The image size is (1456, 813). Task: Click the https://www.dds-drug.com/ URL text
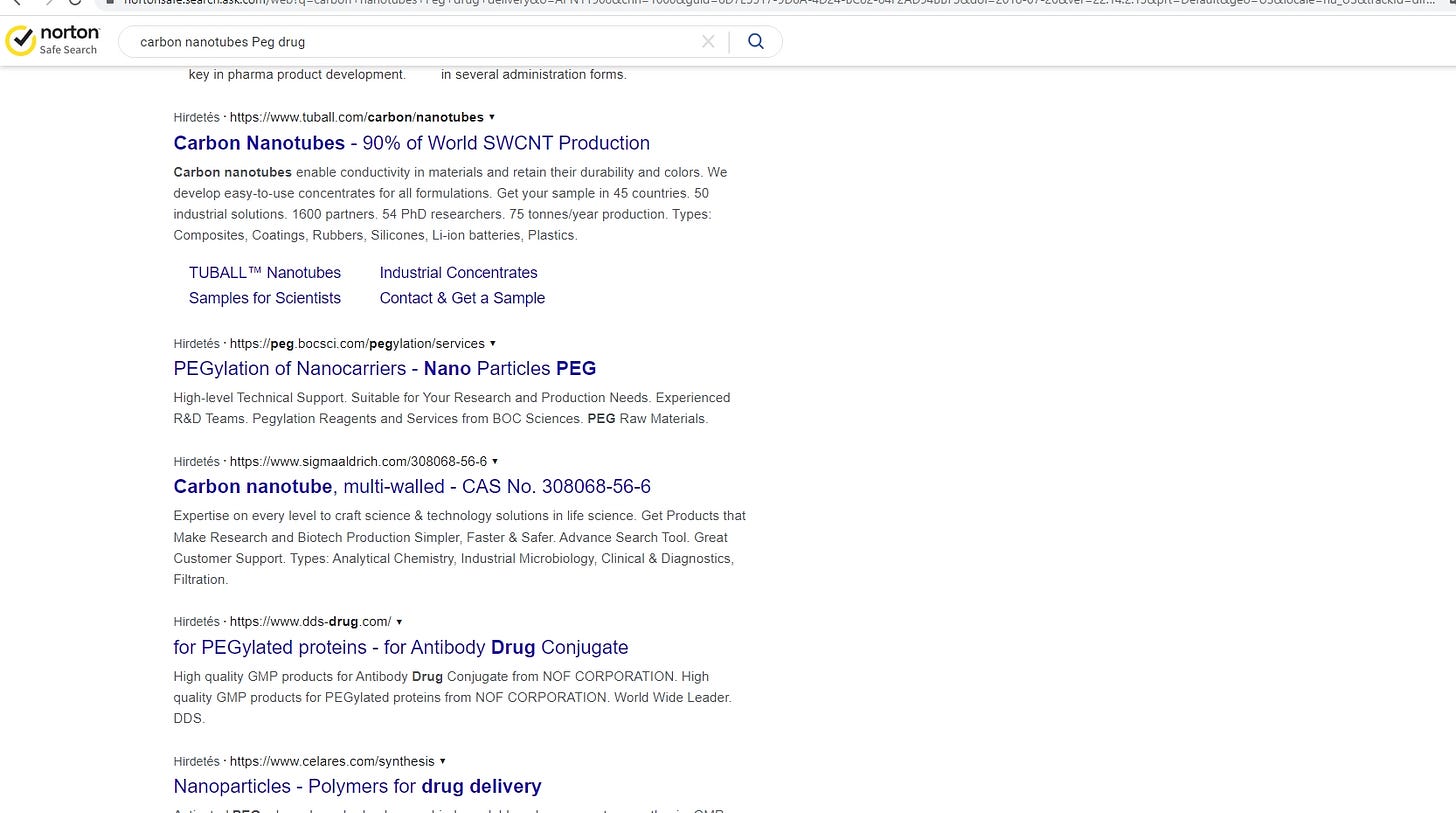pyautogui.click(x=310, y=621)
